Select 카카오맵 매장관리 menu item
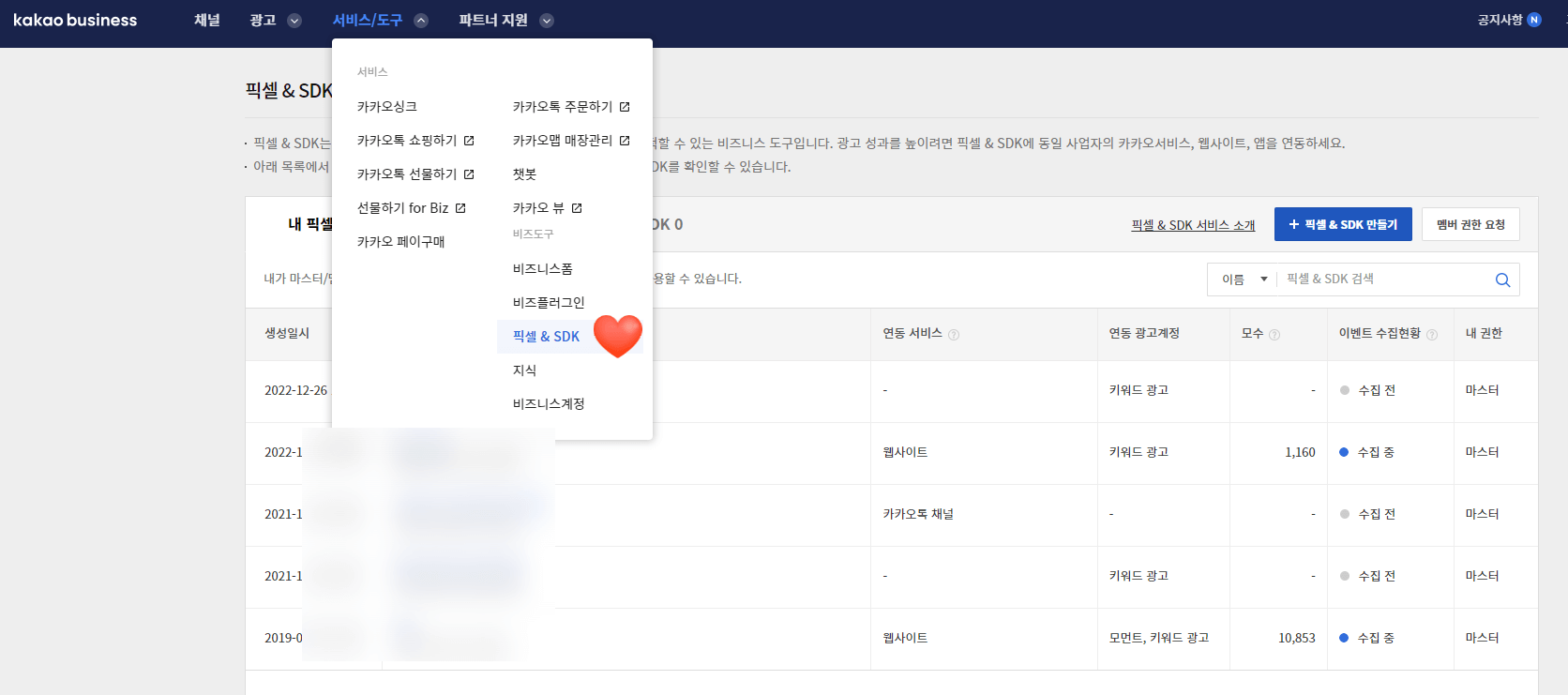 (x=563, y=141)
